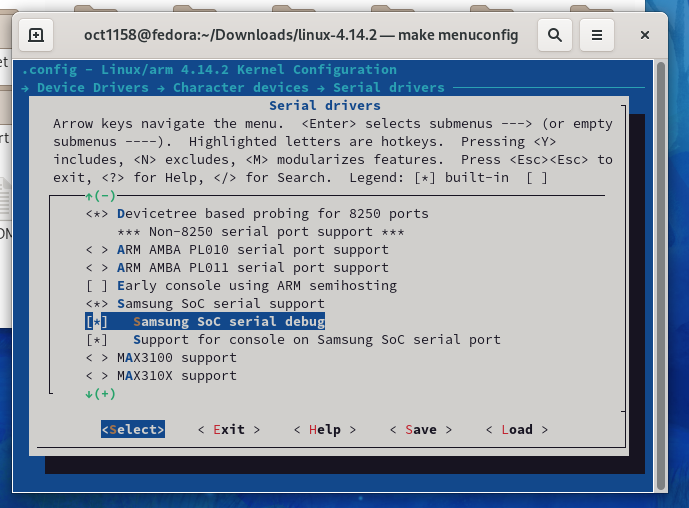689x508 pixels.
Task: Toggle highlighted Samsung SoC serial debug option
Action: [x=205, y=322]
